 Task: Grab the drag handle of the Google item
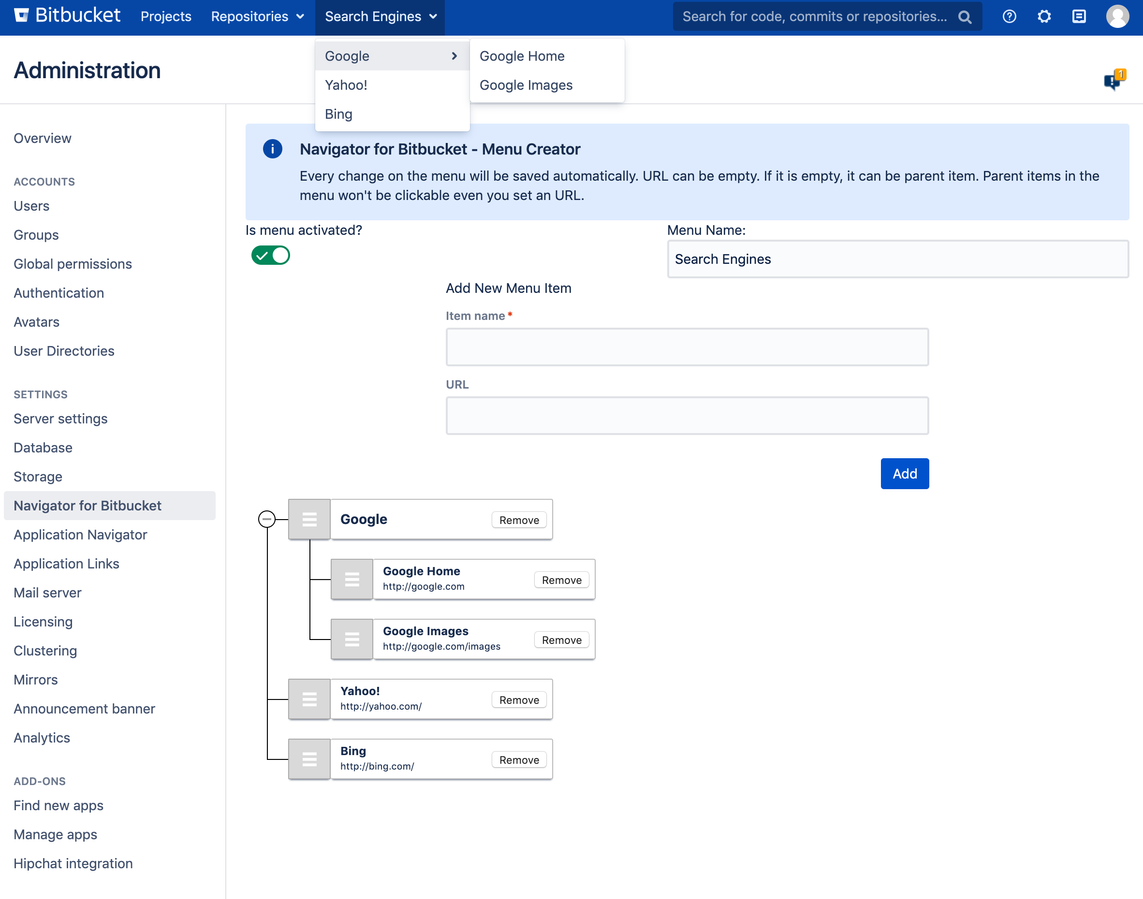point(309,519)
